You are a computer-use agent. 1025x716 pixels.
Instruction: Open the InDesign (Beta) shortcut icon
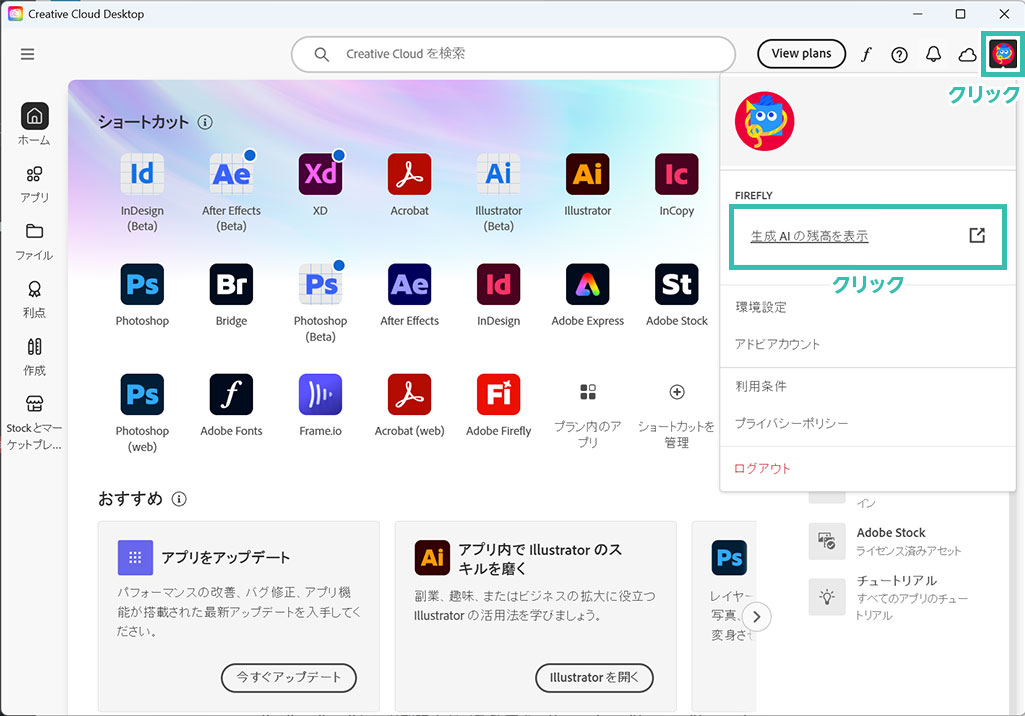pyautogui.click(x=142, y=174)
